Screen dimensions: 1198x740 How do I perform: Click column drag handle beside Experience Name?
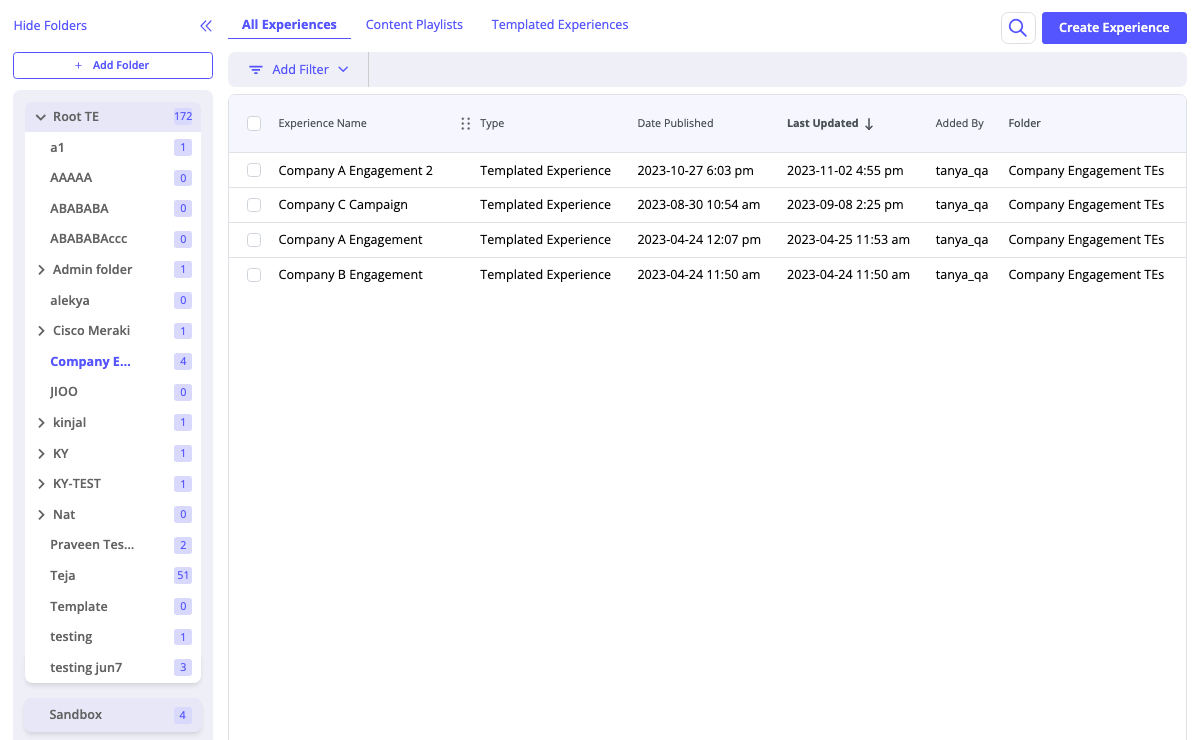click(x=465, y=124)
